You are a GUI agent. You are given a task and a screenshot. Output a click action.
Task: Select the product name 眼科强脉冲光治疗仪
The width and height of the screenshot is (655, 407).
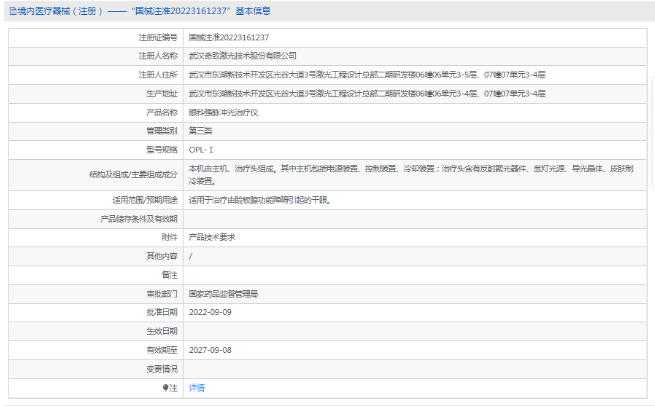[224, 111]
